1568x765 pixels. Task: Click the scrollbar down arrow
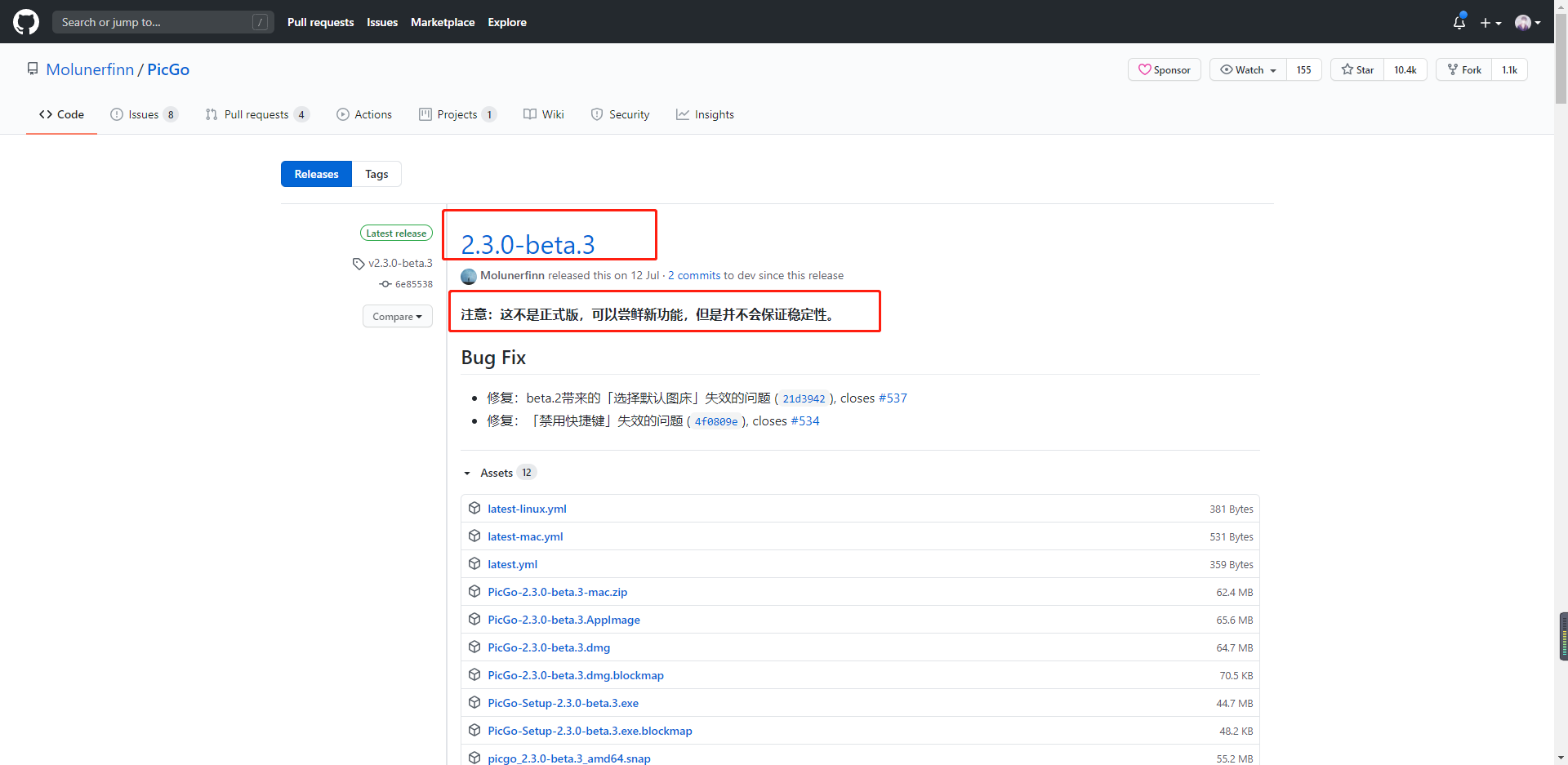click(1561, 758)
